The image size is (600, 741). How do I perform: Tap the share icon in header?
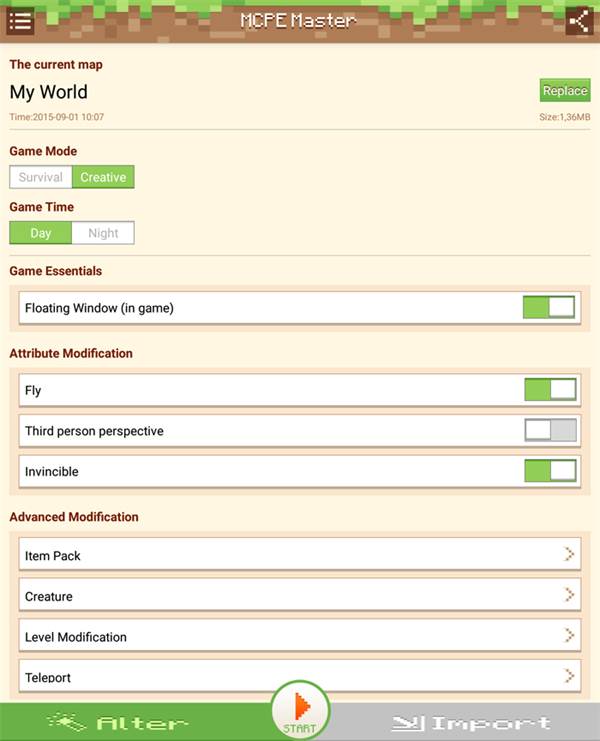pos(579,21)
